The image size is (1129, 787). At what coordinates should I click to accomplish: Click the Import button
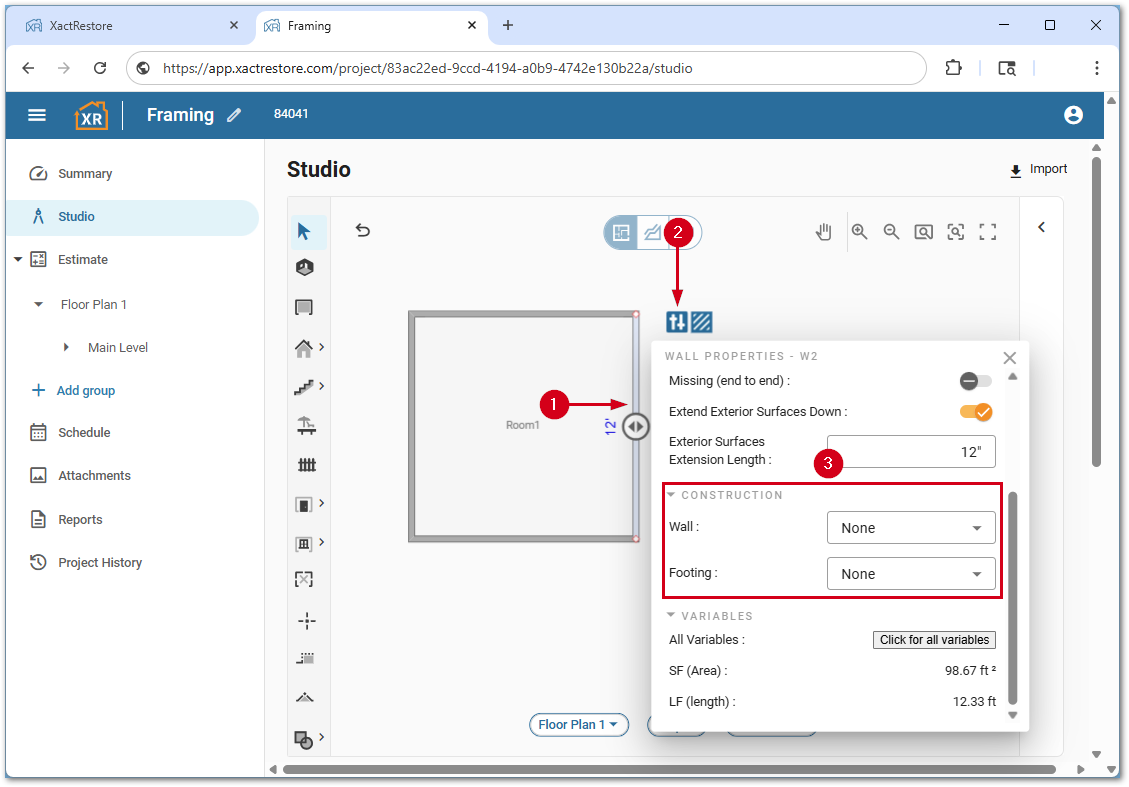(1038, 170)
